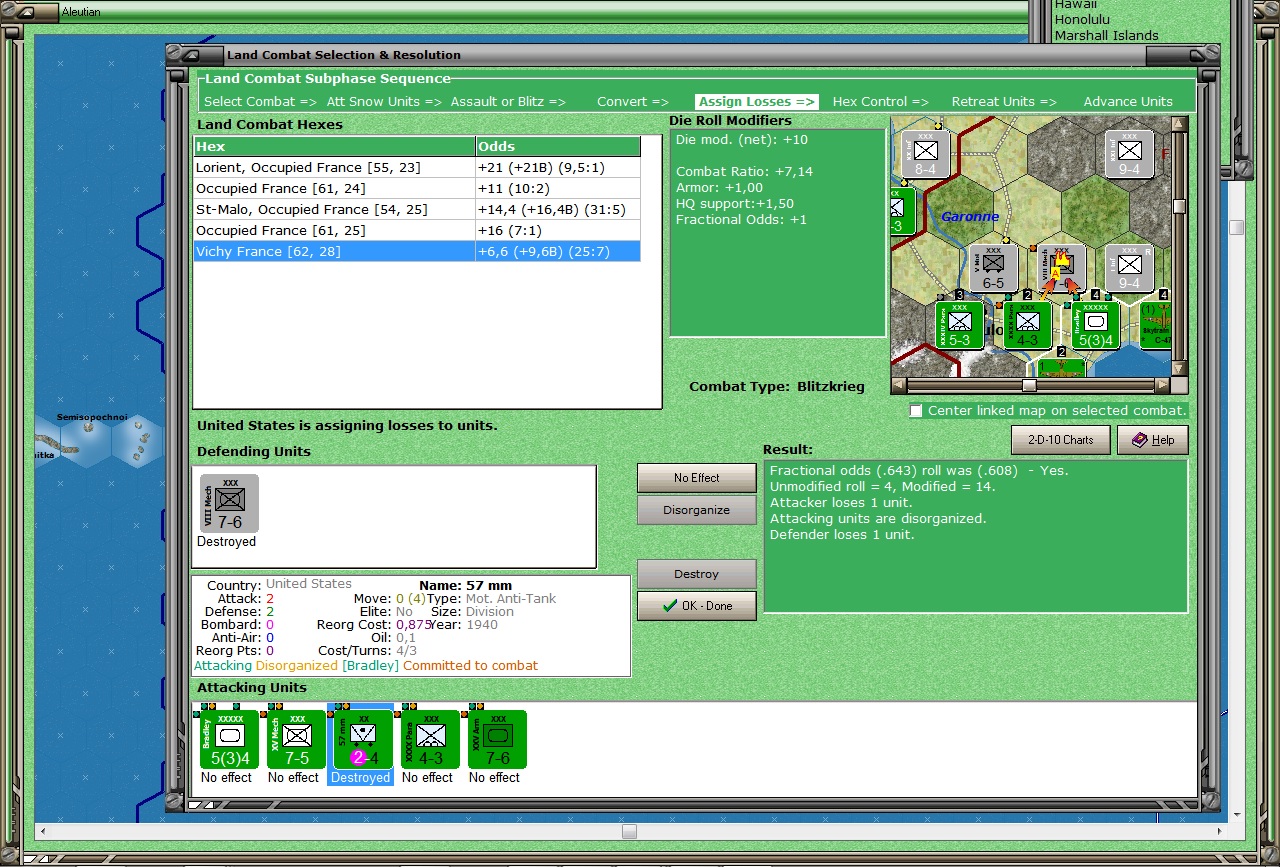The height and width of the screenshot is (867, 1280).
Task: Click Assign Losses subphase step
Action: coord(757,102)
